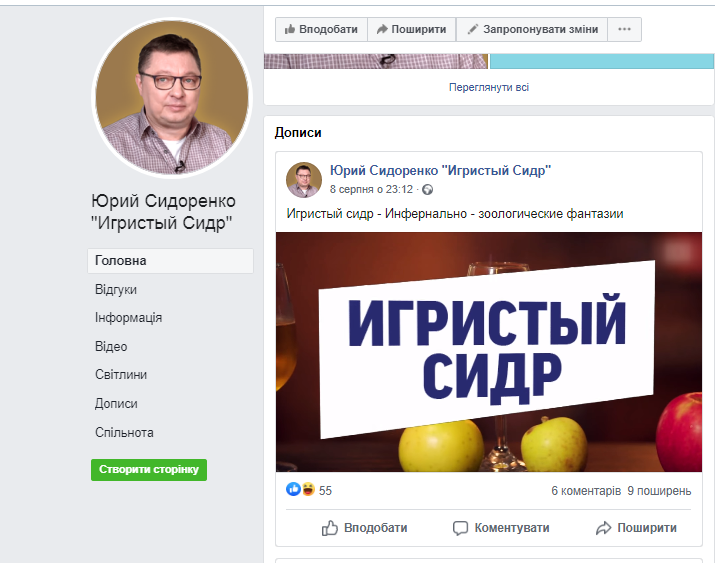This screenshot has height=563, width=715.
Task: Click the like reaction icon near 55
Action: point(293,490)
